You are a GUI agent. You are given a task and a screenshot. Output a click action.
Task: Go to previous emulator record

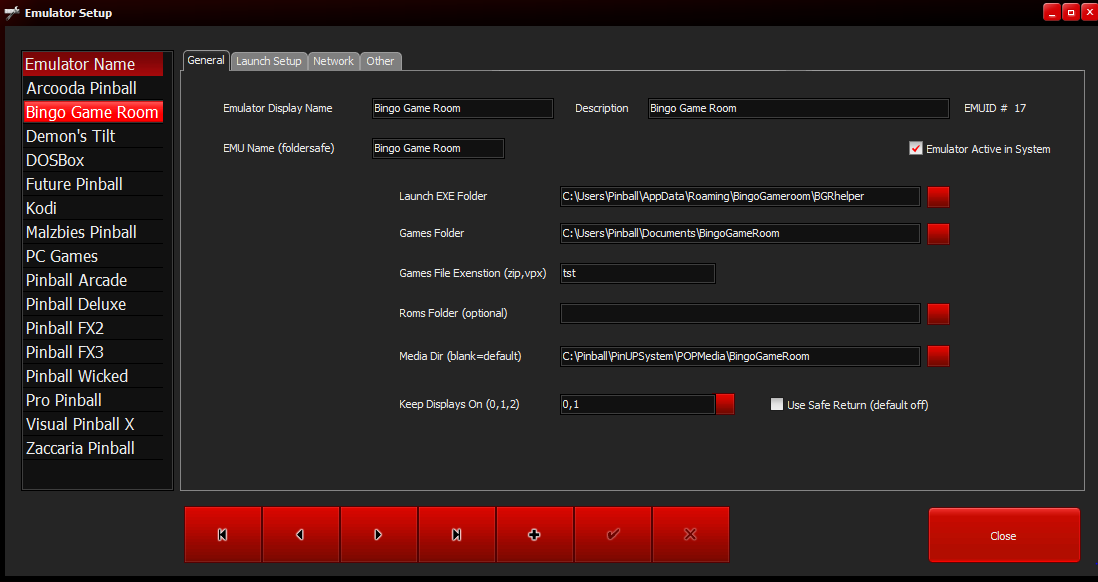[300, 535]
